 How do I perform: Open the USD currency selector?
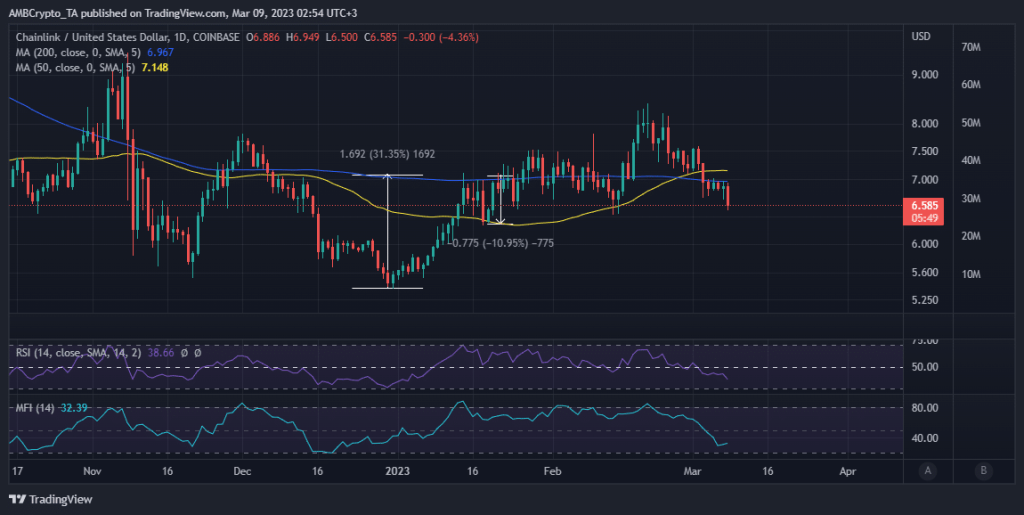point(921,37)
